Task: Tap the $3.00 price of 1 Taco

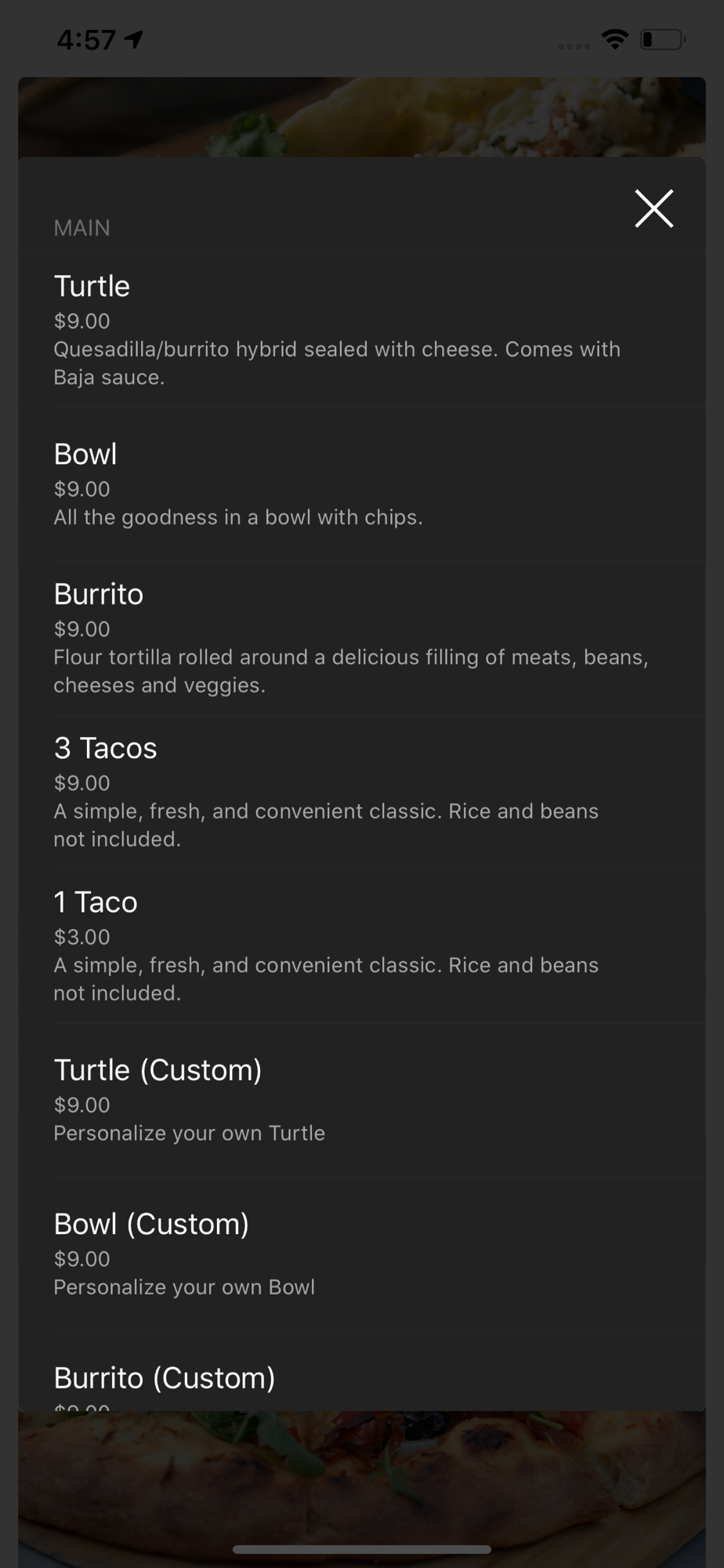Action: [81, 937]
